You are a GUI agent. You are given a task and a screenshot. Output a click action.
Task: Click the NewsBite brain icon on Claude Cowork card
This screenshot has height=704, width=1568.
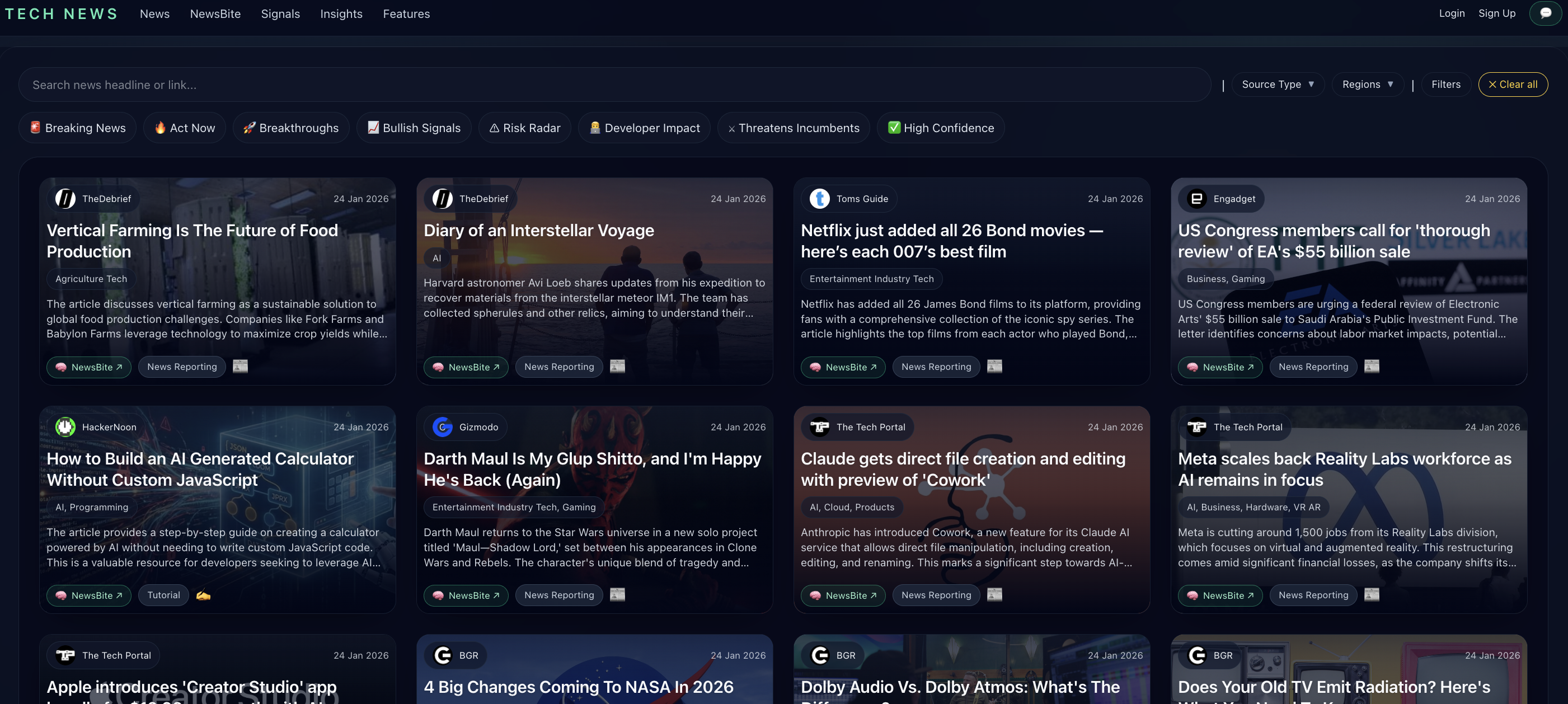(x=816, y=595)
